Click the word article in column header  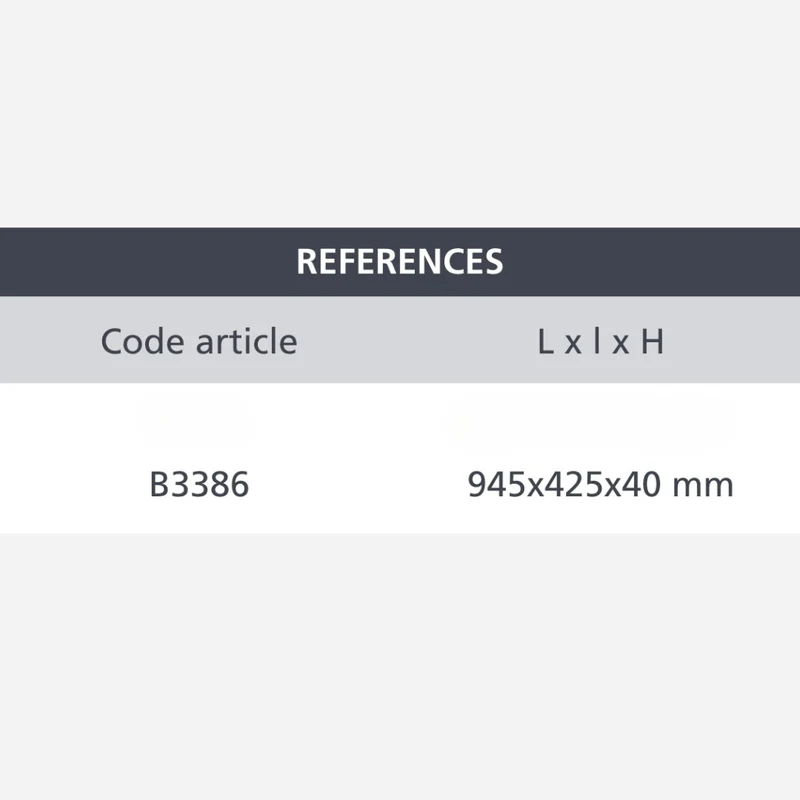click(247, 341)
